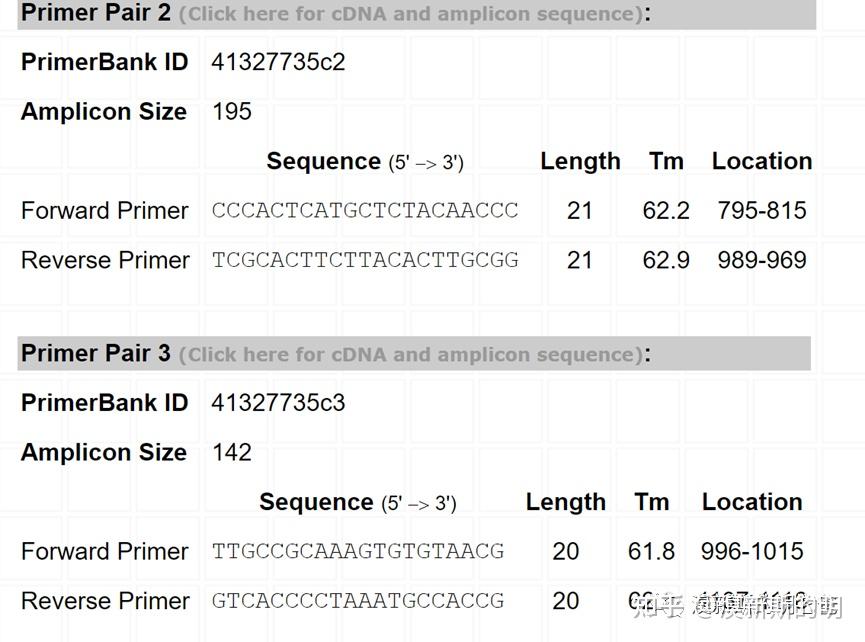
Task: Click the location value 996-1015
Action: click(x=752, y=551)
